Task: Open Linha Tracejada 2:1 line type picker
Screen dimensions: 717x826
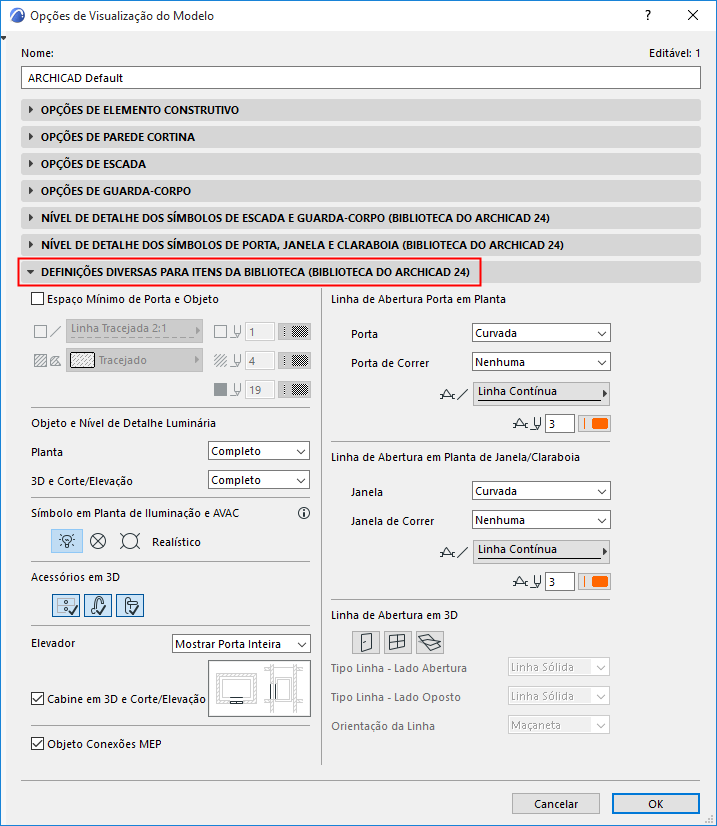Action: click(134, 331)
